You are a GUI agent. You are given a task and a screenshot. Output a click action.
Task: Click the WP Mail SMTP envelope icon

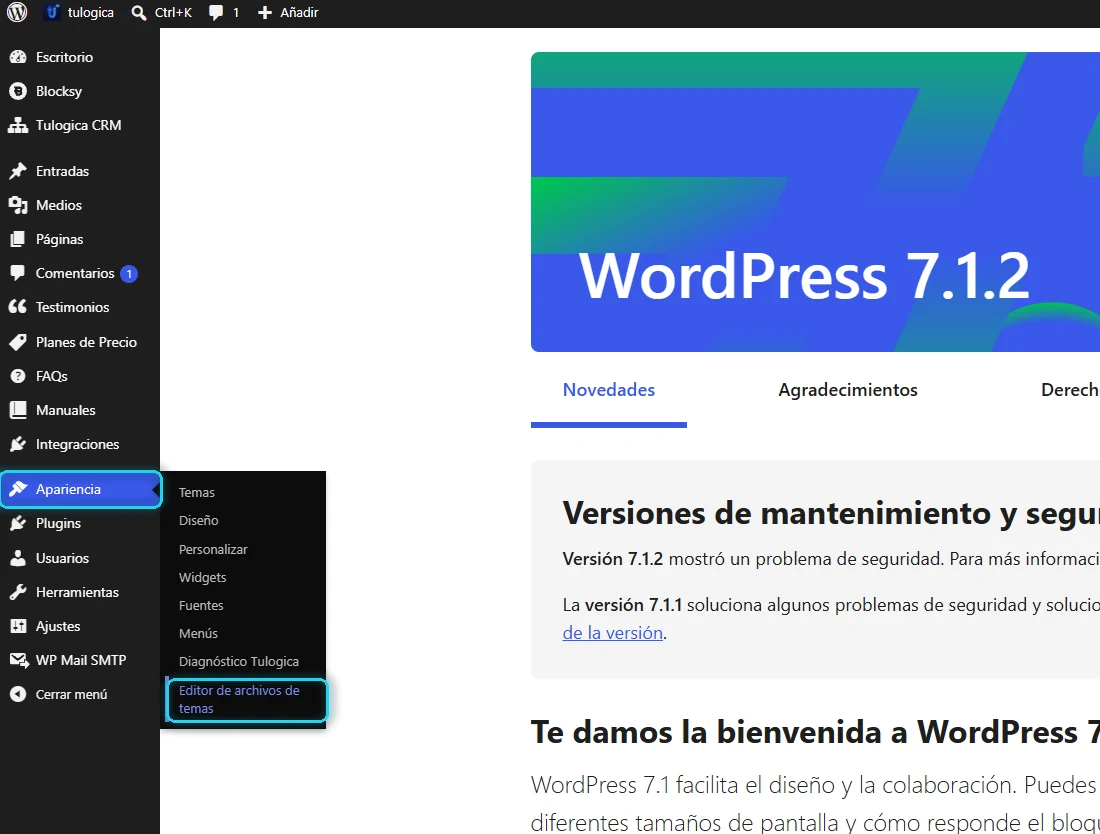click(18, 660)
